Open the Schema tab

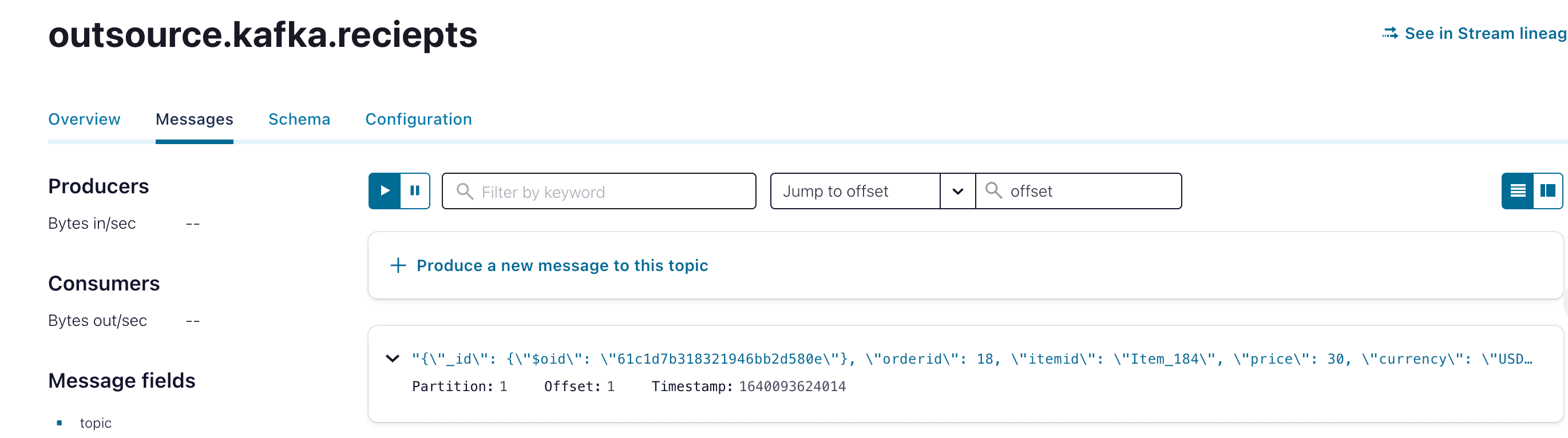pyautogui.click(x=299, y=120)
